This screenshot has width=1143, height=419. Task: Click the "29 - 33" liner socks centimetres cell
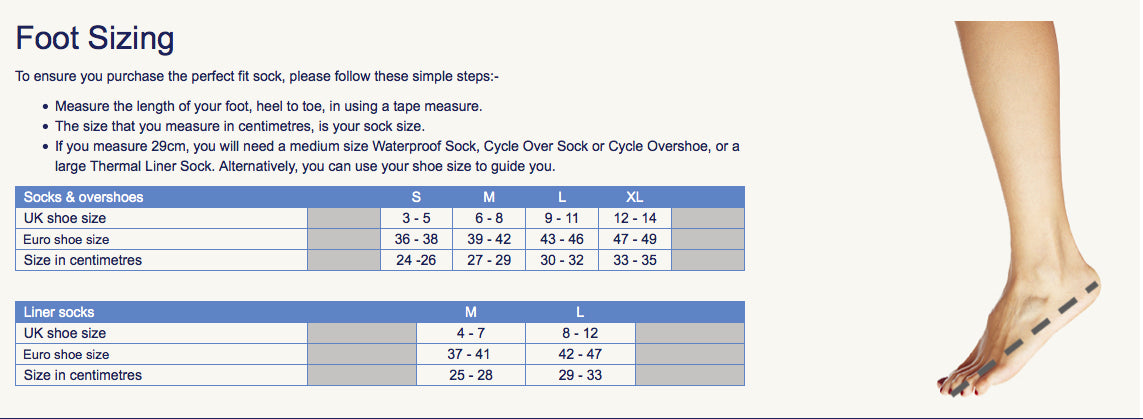pos(580,375)
